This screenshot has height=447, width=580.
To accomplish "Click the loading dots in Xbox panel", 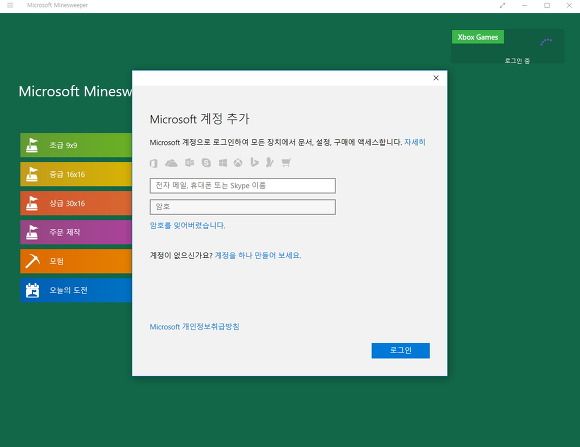I will tap(546, 41).
